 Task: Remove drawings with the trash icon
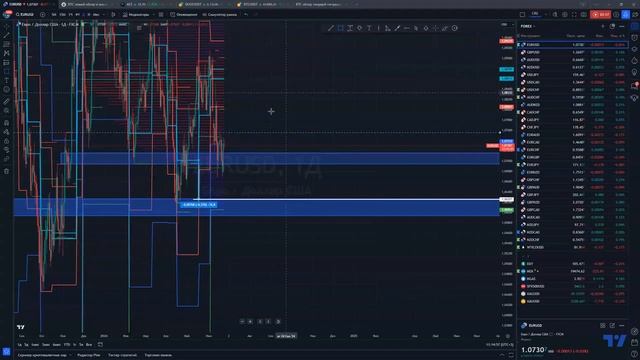(x=7, y=171)
